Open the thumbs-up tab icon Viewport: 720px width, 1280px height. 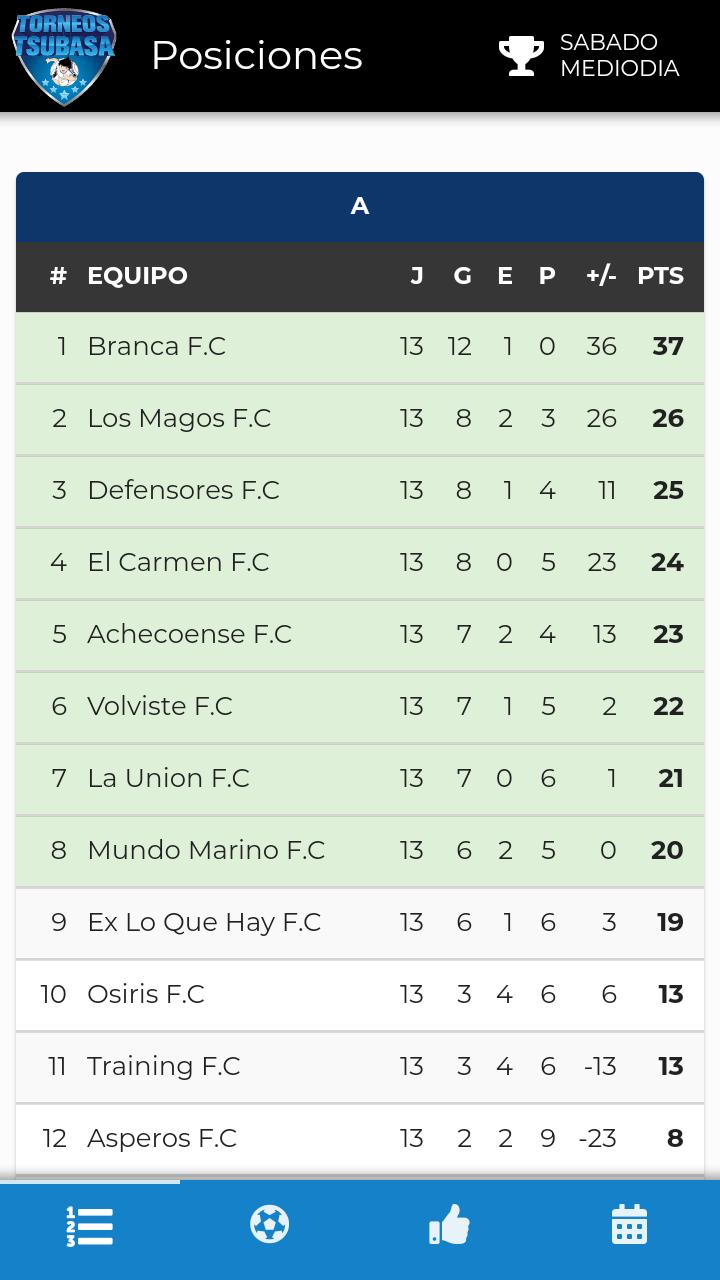click(x=449, y=1225)
